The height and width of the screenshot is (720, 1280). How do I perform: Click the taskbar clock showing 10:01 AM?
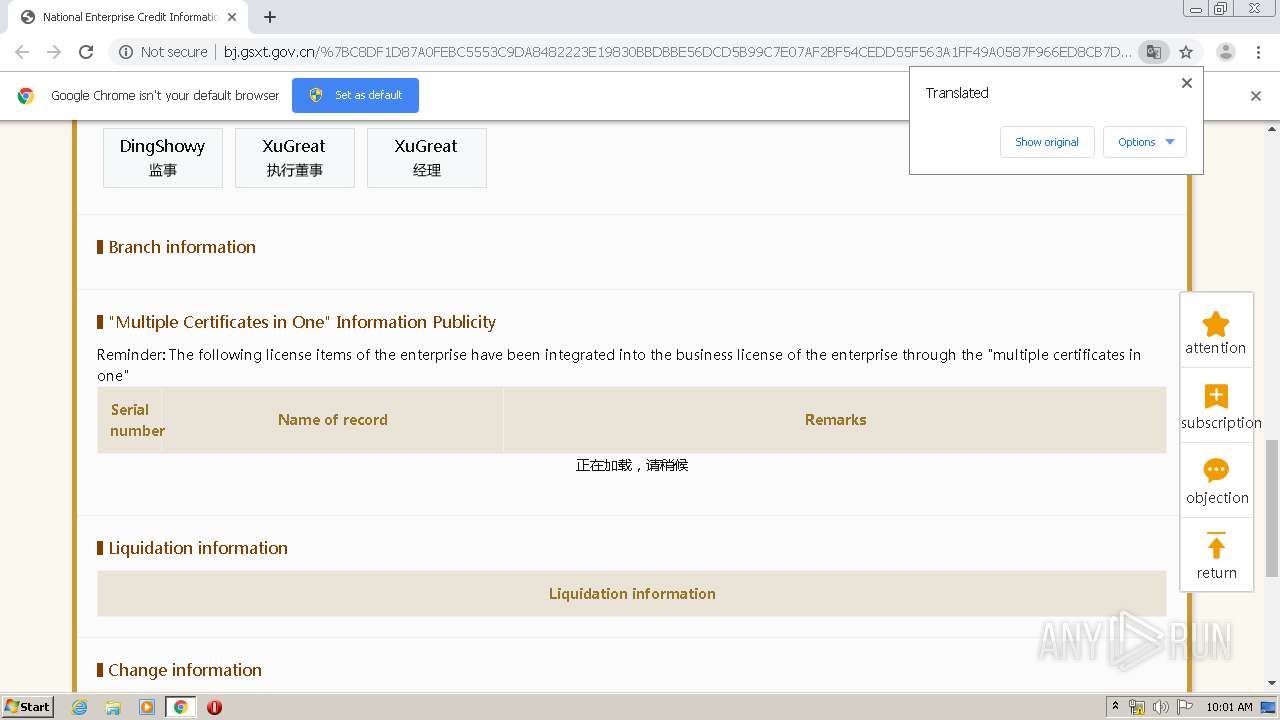1229,707
